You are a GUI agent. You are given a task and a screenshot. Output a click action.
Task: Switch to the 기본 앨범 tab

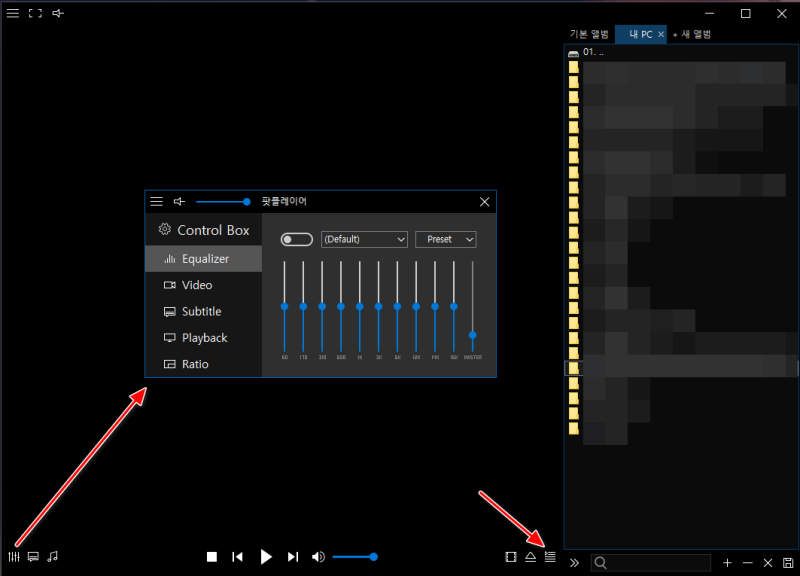(590, 34)
